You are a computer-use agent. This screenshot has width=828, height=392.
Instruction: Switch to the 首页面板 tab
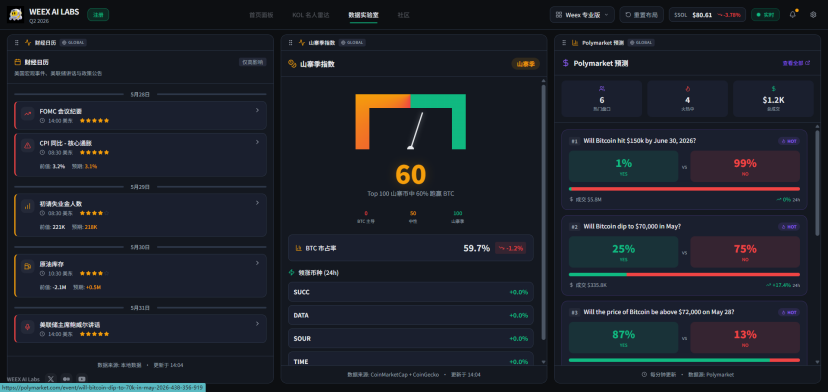[261, 15]
